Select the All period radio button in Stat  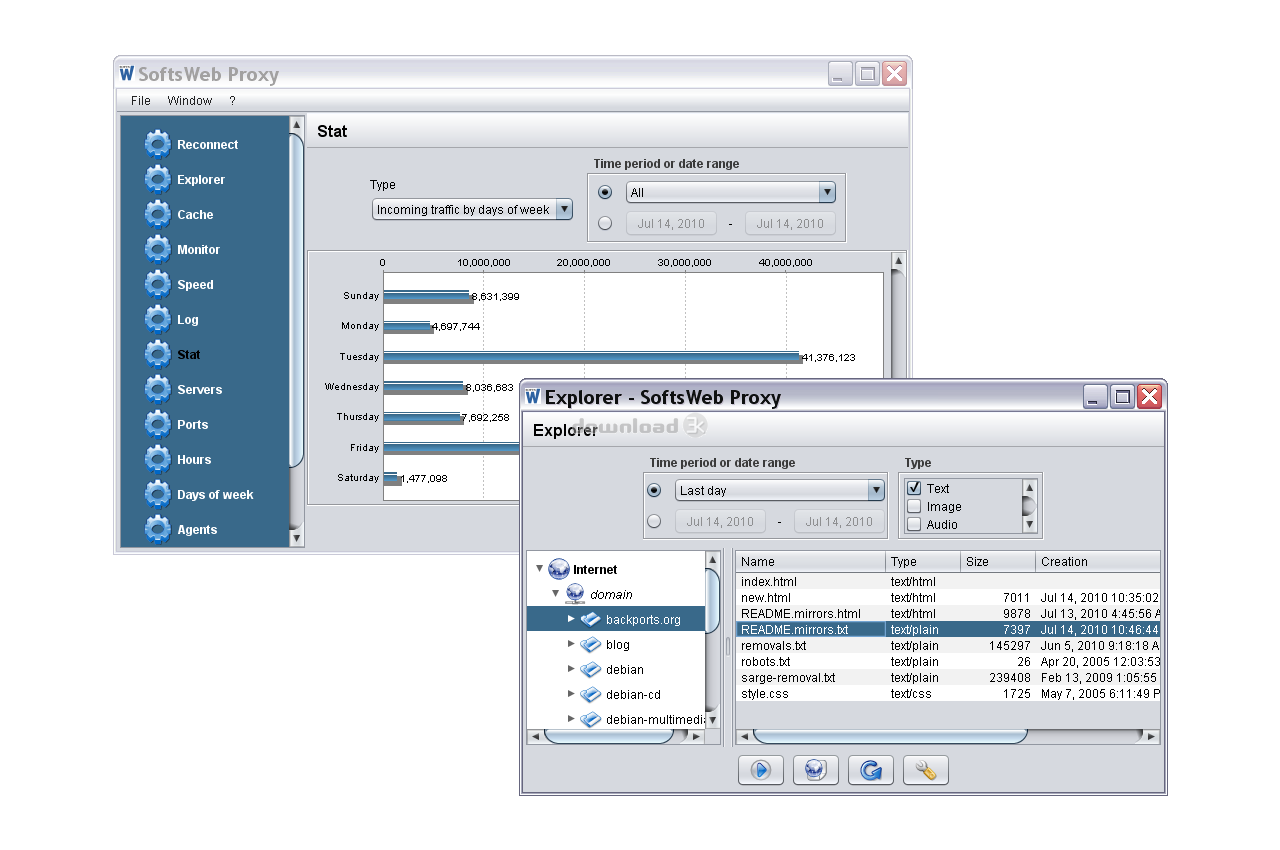tap(605, 192)
